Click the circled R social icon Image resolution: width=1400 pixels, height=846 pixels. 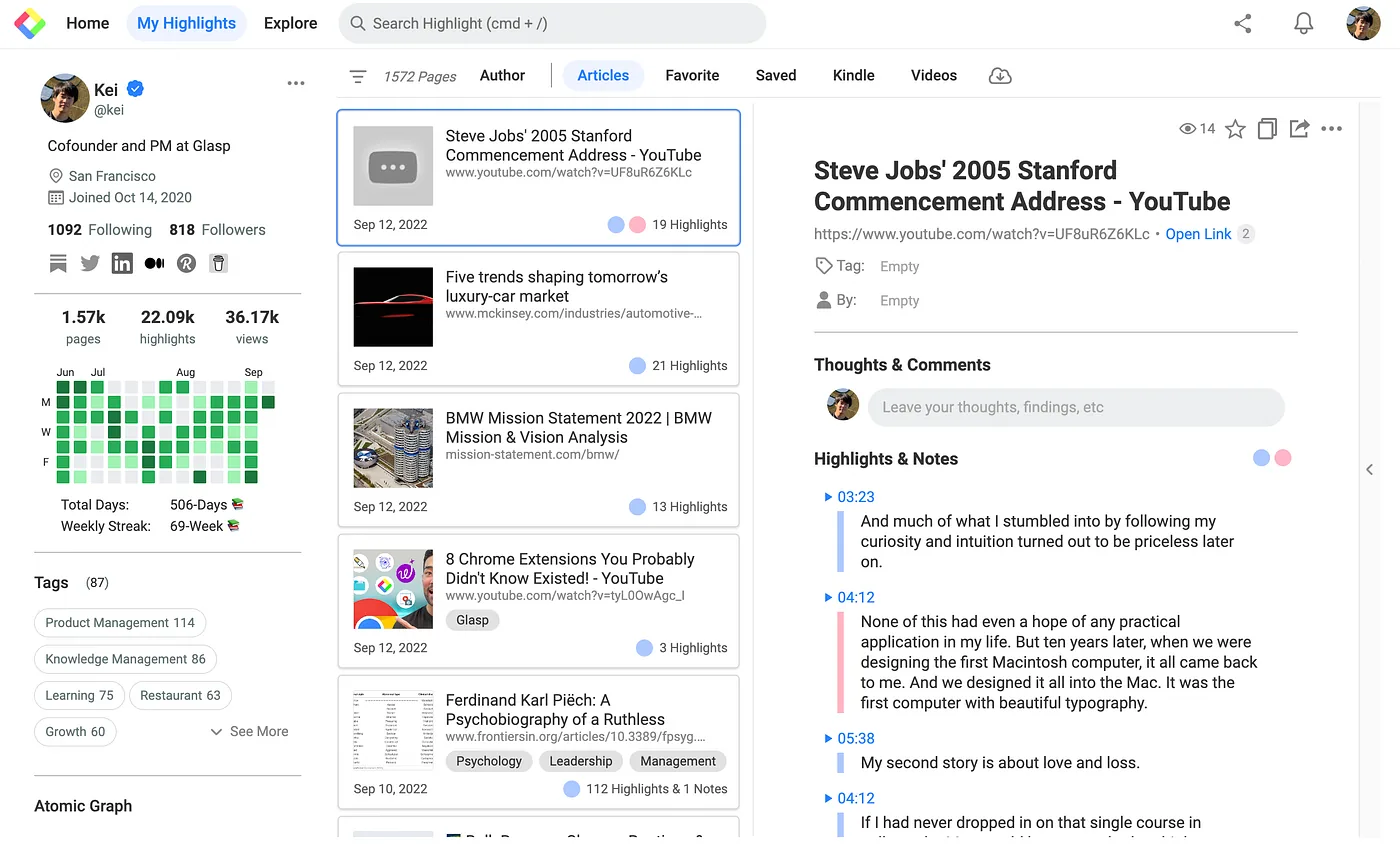[186, 263]
